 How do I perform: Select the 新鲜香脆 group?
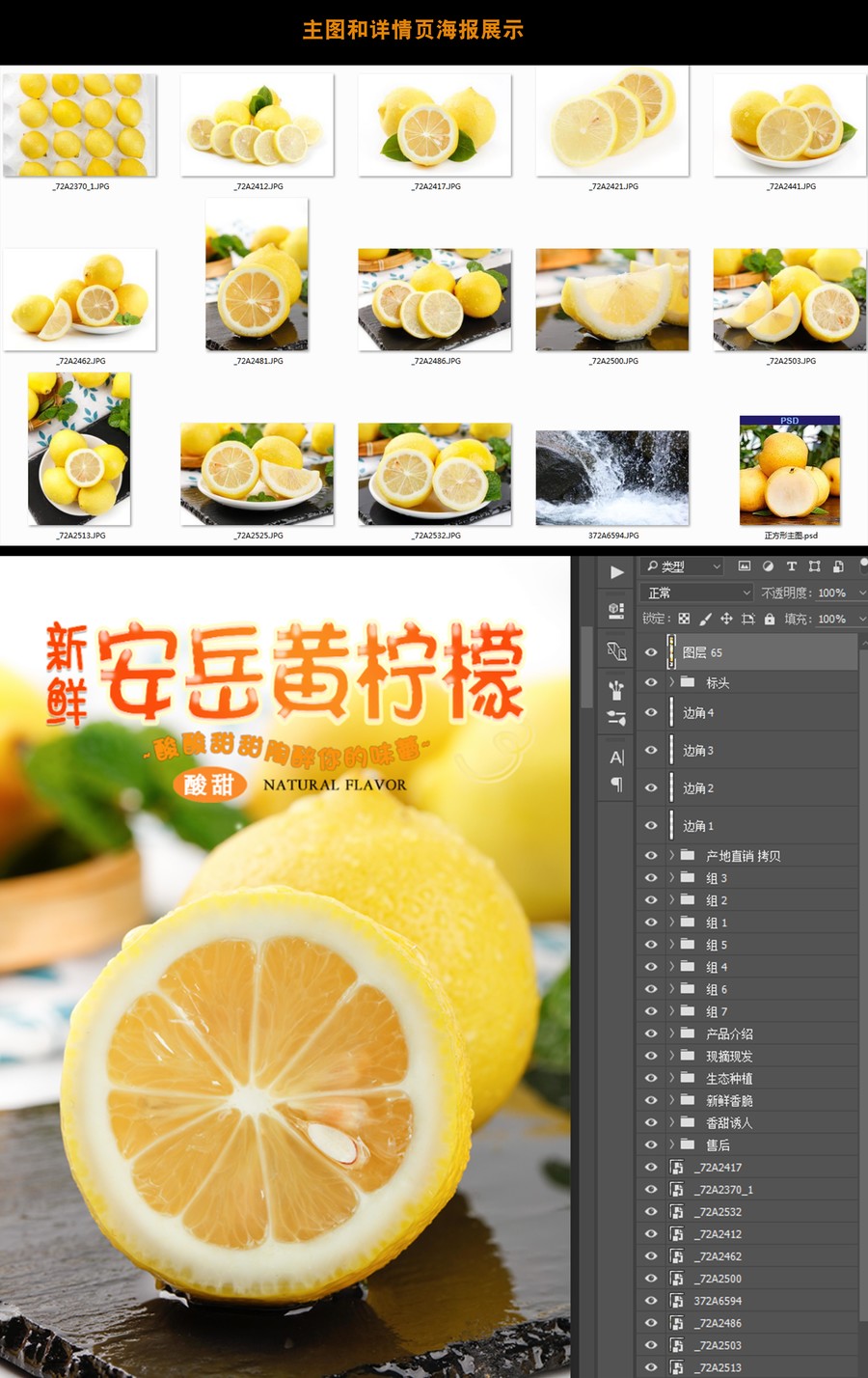pos(747,1100)
